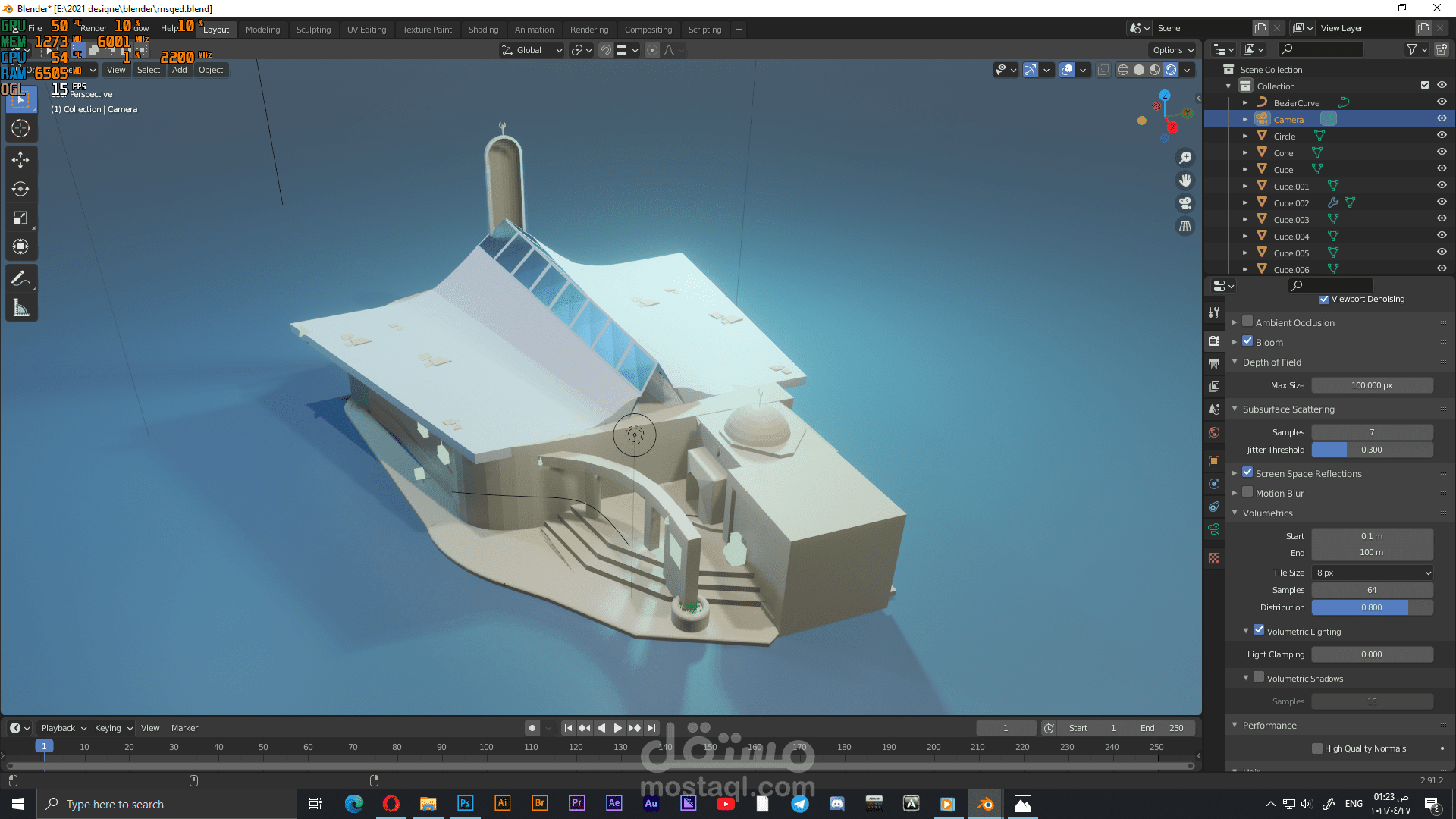
Task: Click the Options button in header
Action: [x=1172, y=50]
